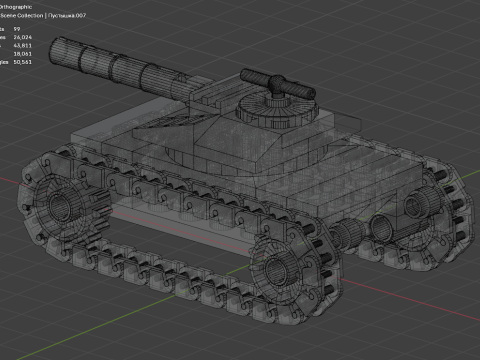Viewport: 480px width, 360px height.
Task: Click the 'Scene Collection | Пустышка.007' overlay text
Action: point(43,15)
